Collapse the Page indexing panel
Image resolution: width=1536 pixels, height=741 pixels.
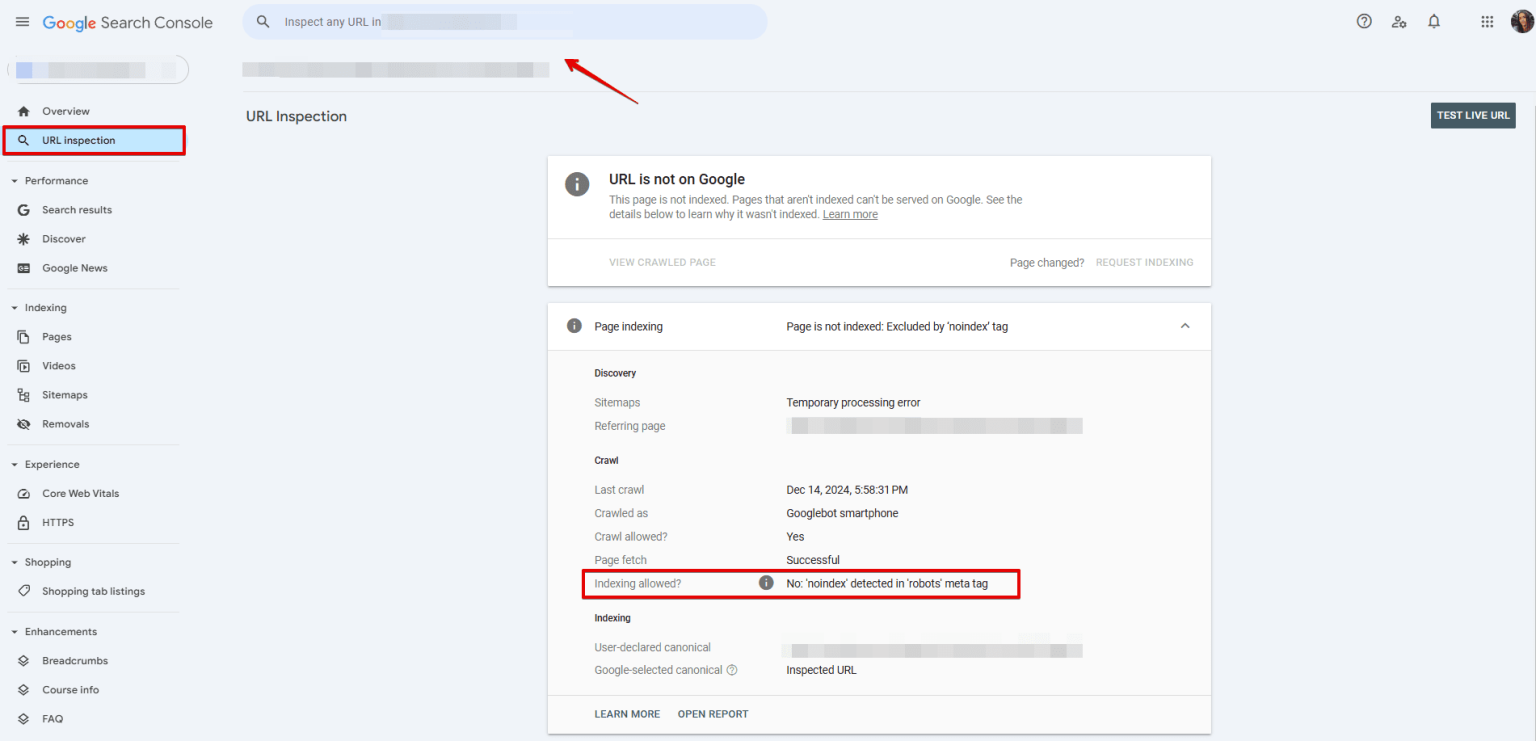click(1185, 326)
